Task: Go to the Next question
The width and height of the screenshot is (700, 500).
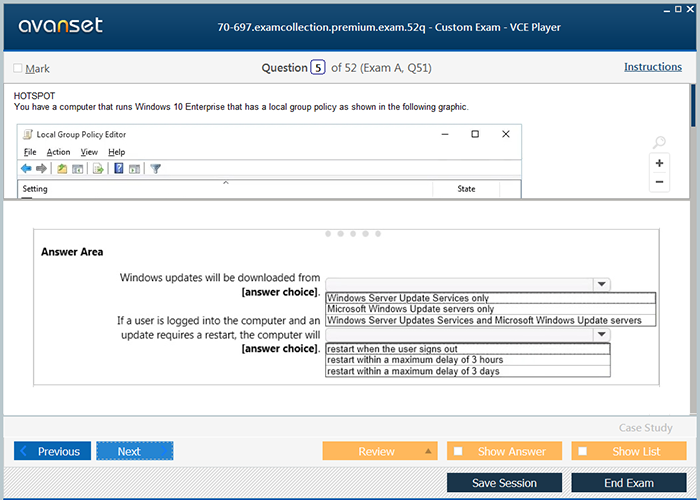Action: (x=135, y=451)
